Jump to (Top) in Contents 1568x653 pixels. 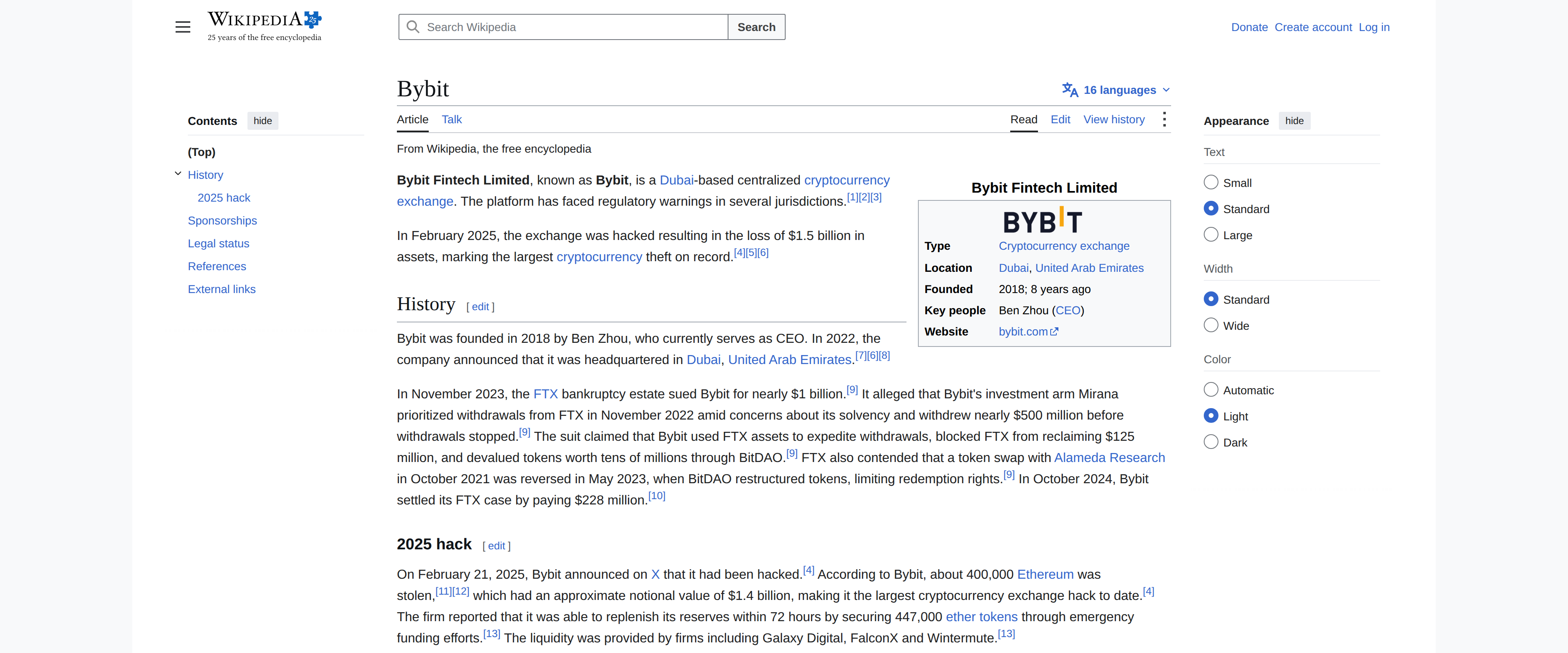pos(201,152)
